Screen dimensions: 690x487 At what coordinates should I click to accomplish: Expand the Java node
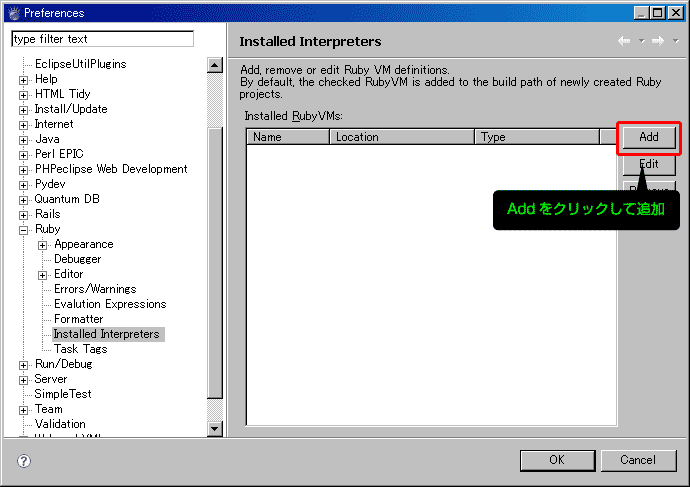pos(24,140)
